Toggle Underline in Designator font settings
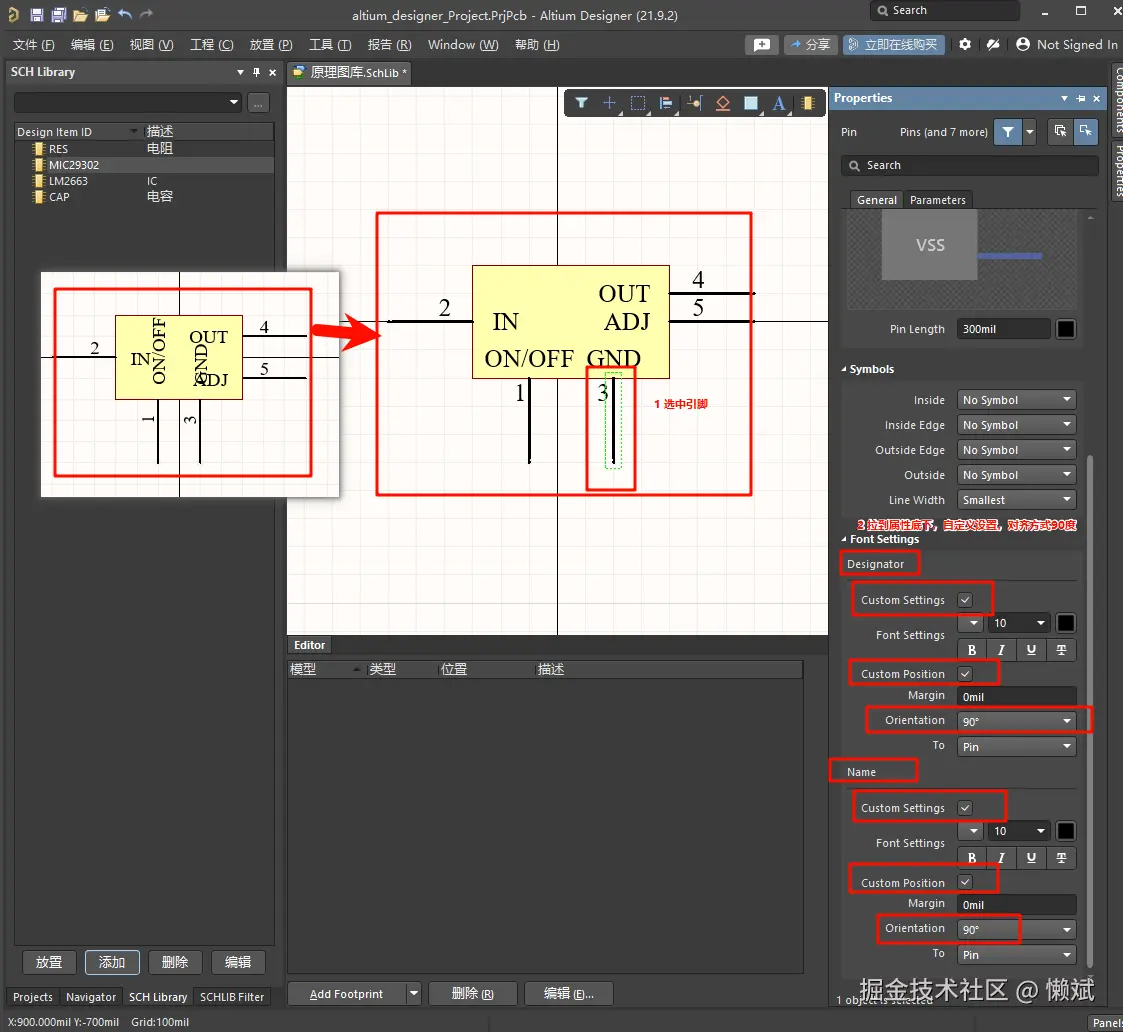Image resolution: width=1123 pixels, height=1032 pixels. coord(1031,650)
